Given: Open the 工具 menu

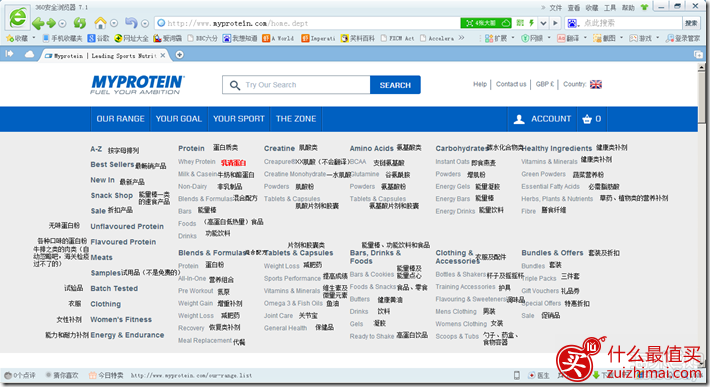Looking at the screenshot, I should (610, 8).
